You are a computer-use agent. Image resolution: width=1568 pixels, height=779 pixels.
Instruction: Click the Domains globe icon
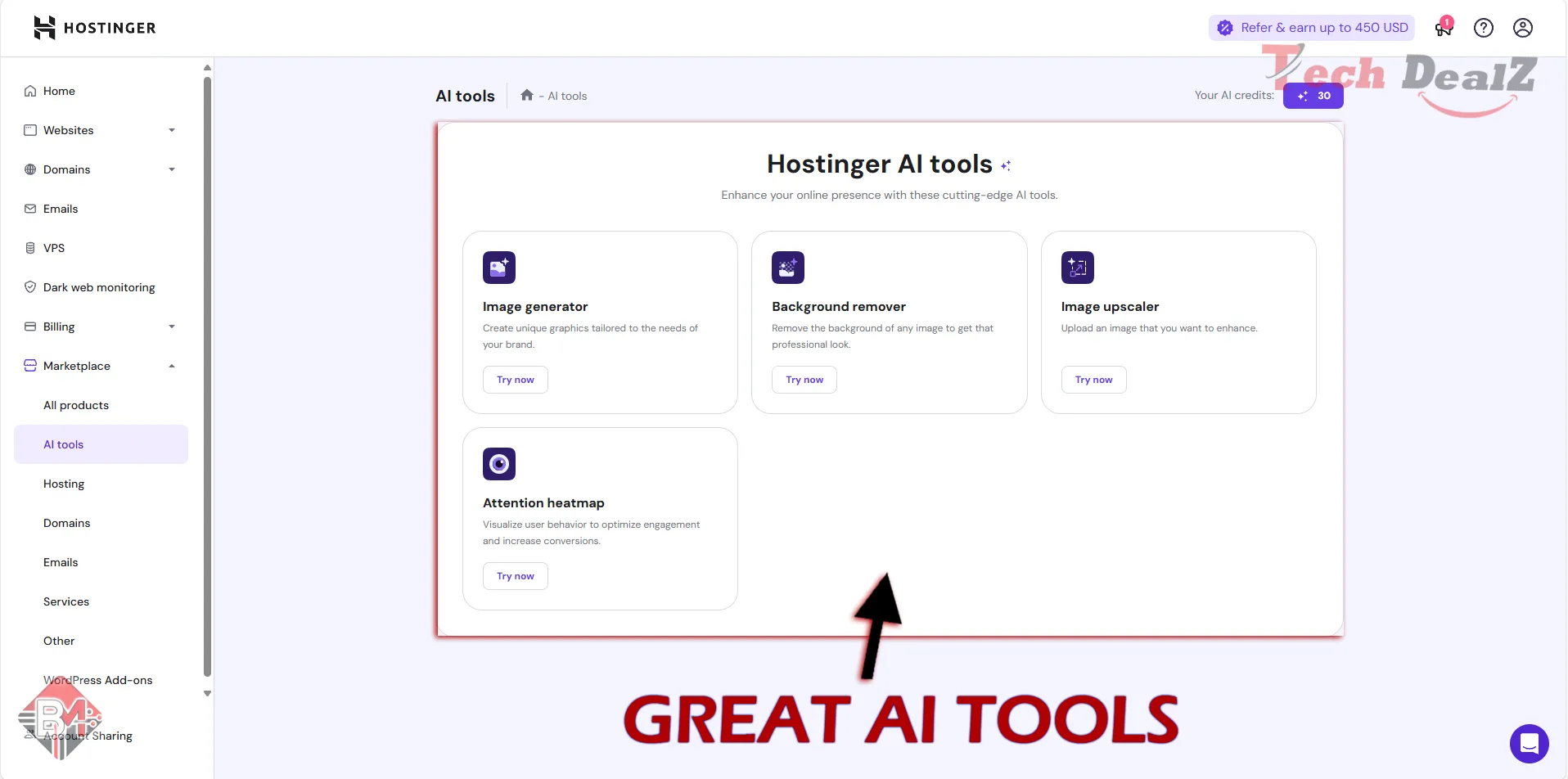30,169
